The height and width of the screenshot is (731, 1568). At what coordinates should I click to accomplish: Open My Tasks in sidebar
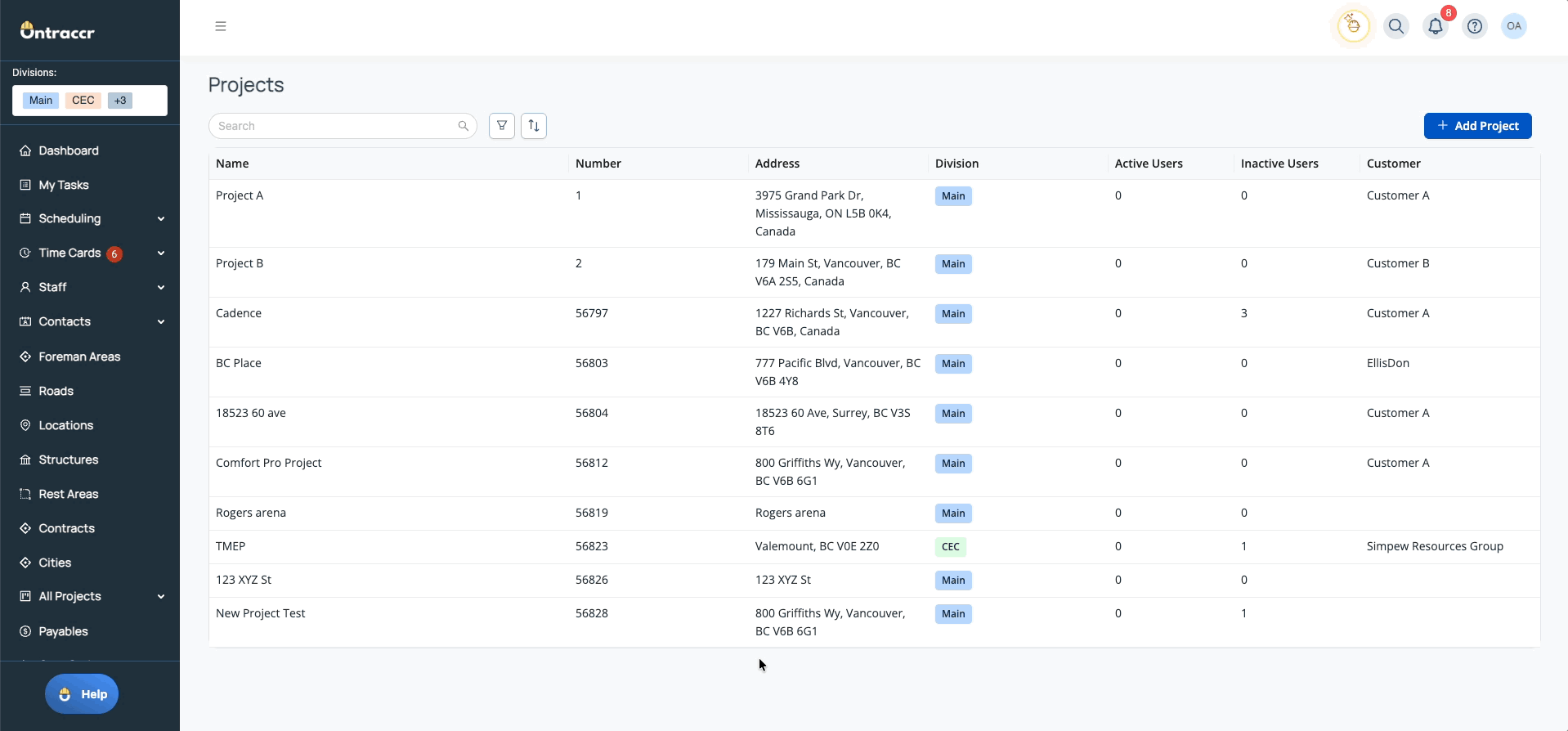(x=64, y=185)
